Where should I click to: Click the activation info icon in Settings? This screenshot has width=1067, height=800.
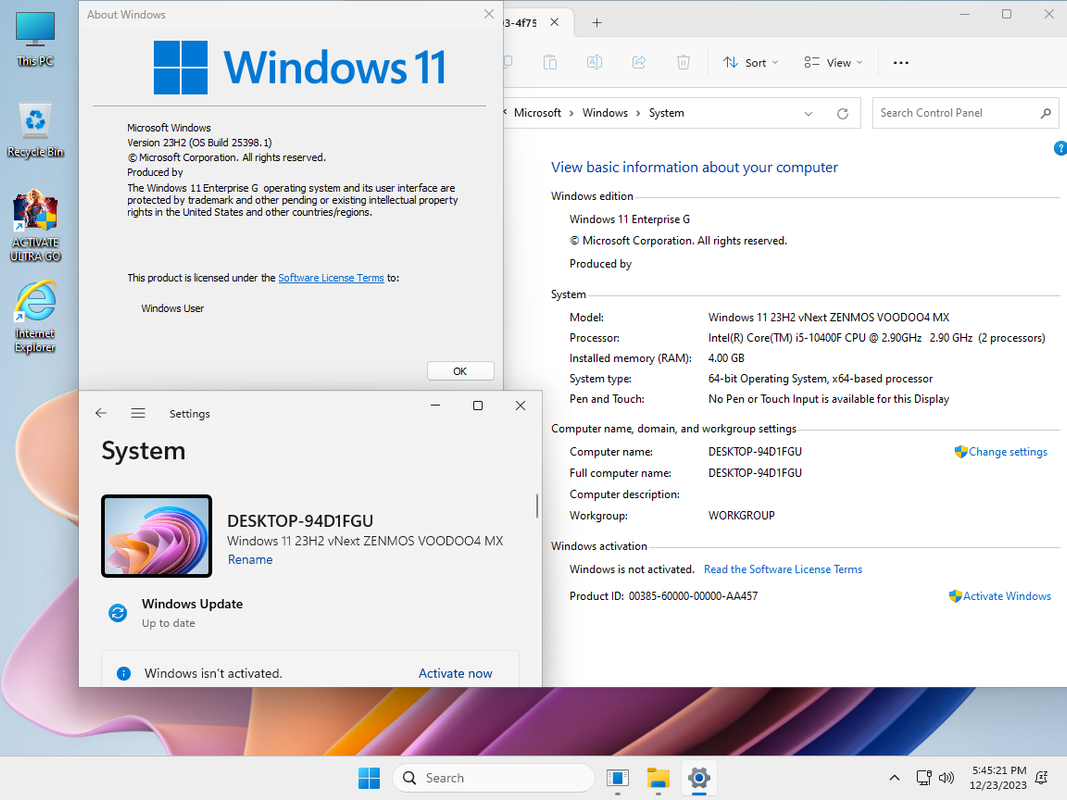[124, 673]
